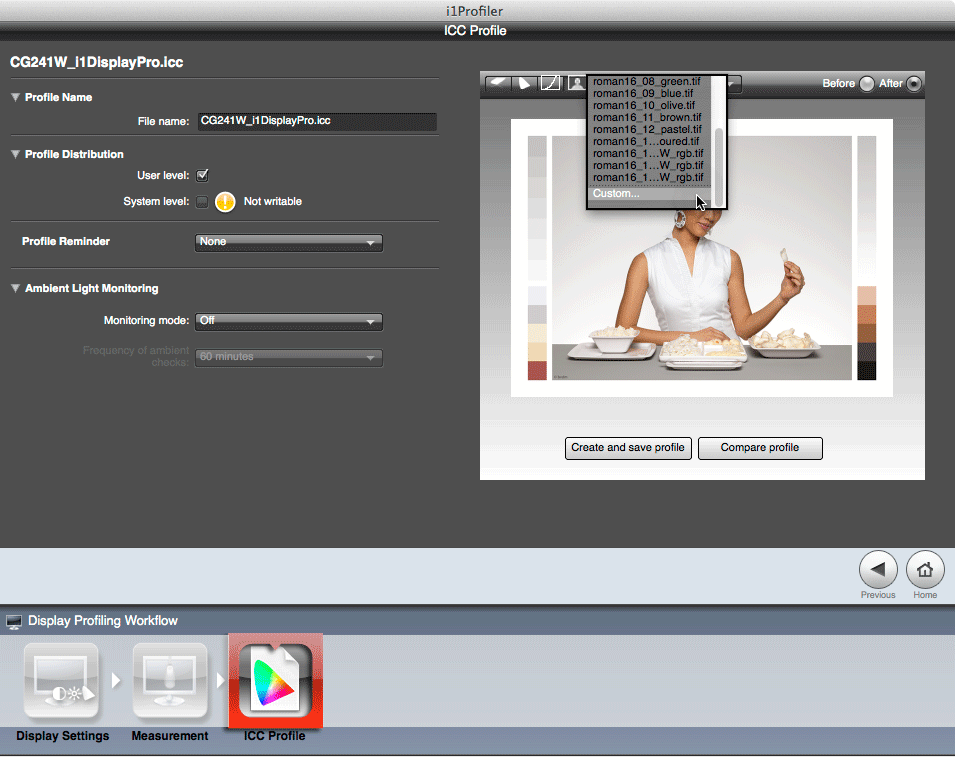Tick the System level checkbox
The image size is (955, 757).
202,202
